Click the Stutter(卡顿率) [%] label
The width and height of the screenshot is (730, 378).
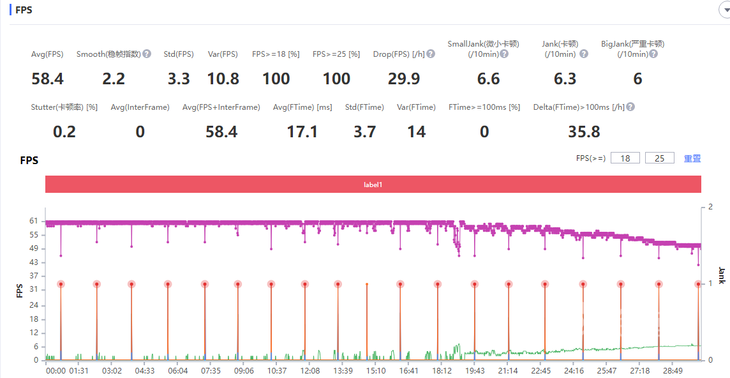pyautogui.click(x=64, y=108)
